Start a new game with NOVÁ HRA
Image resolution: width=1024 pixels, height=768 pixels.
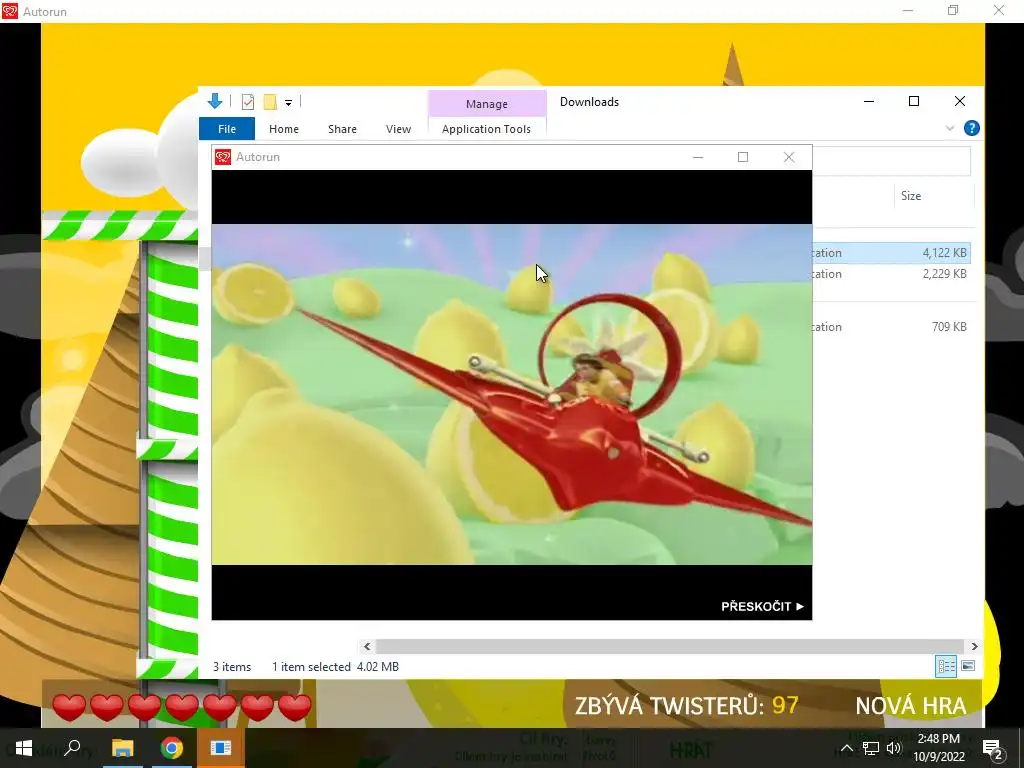910,706
